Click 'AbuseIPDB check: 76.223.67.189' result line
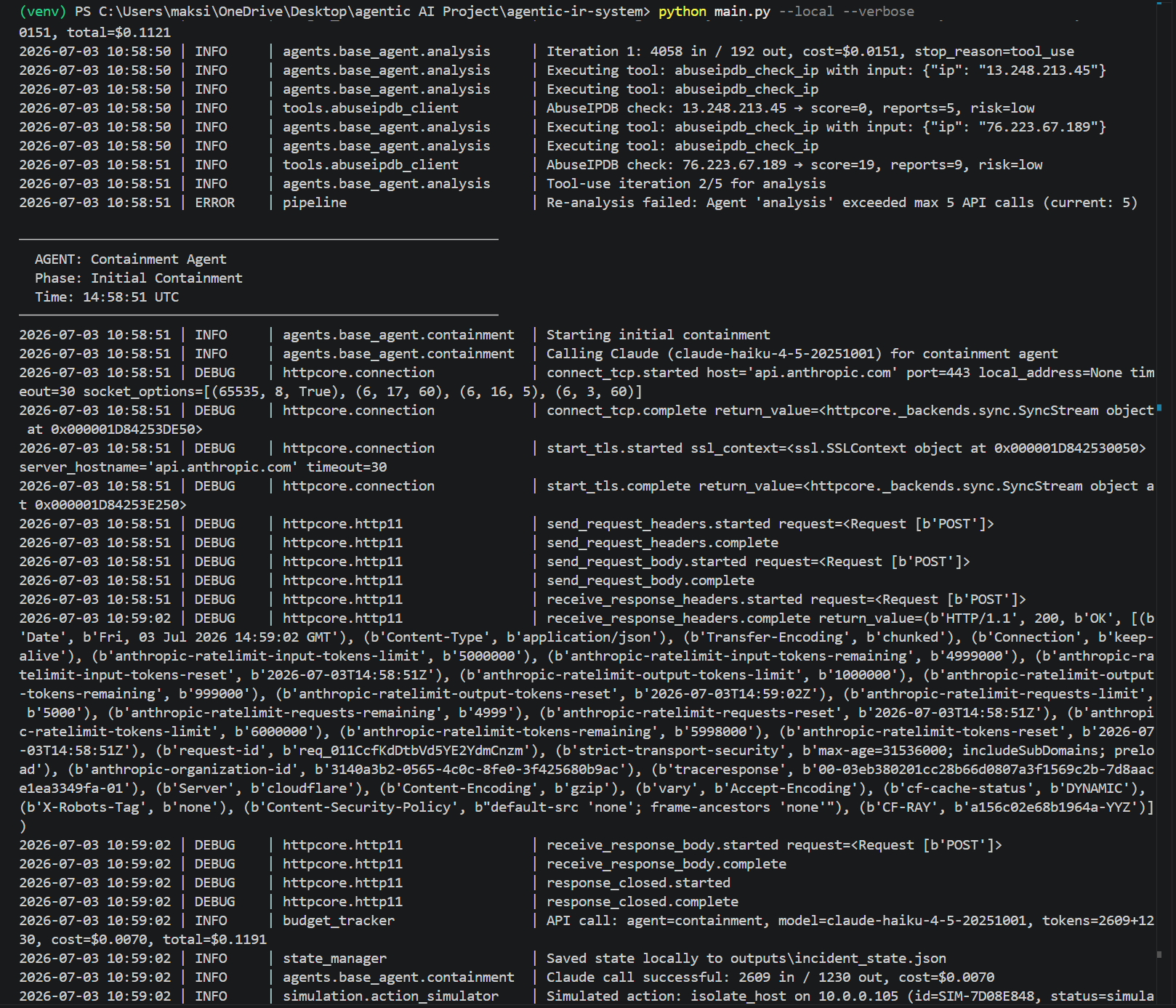This screenshot has width=1176, height=1008. (794, 164)
